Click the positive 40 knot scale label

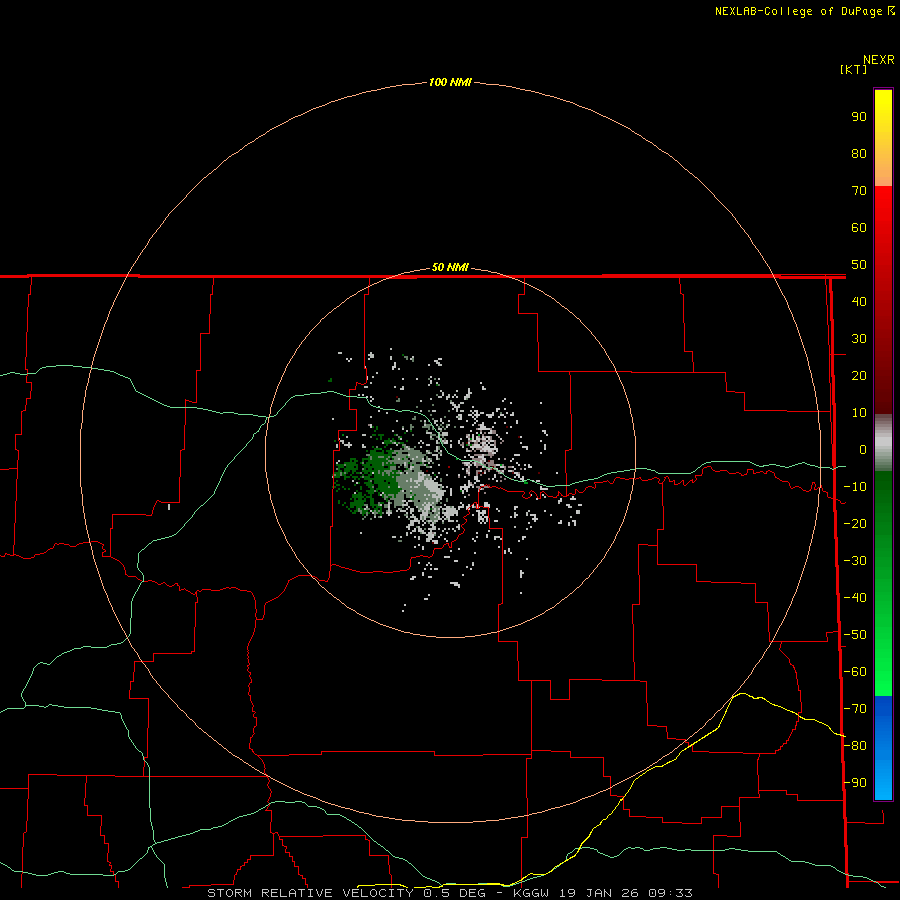coord(859,302)
